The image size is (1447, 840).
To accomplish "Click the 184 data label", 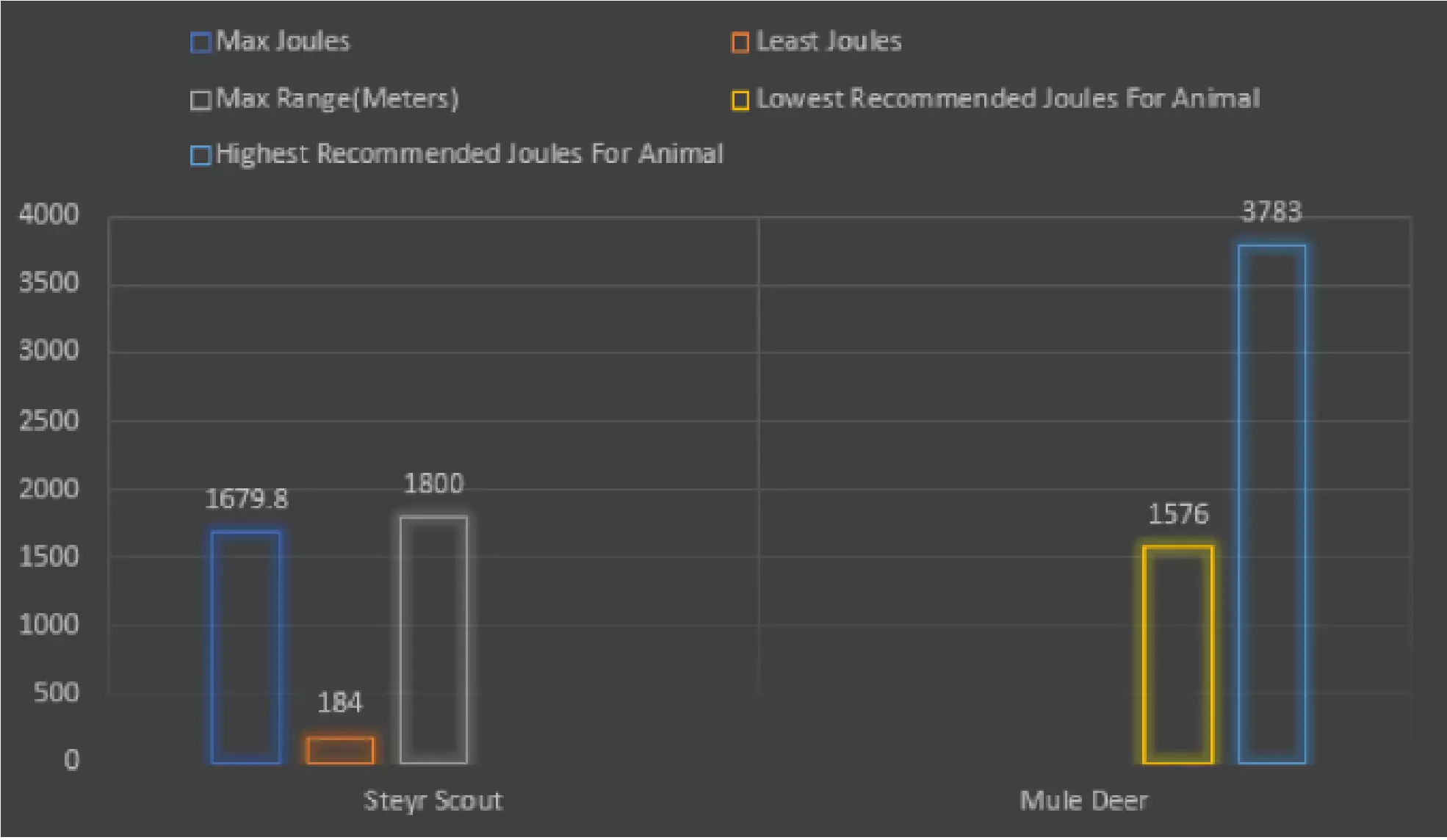I will pos(339,703).
